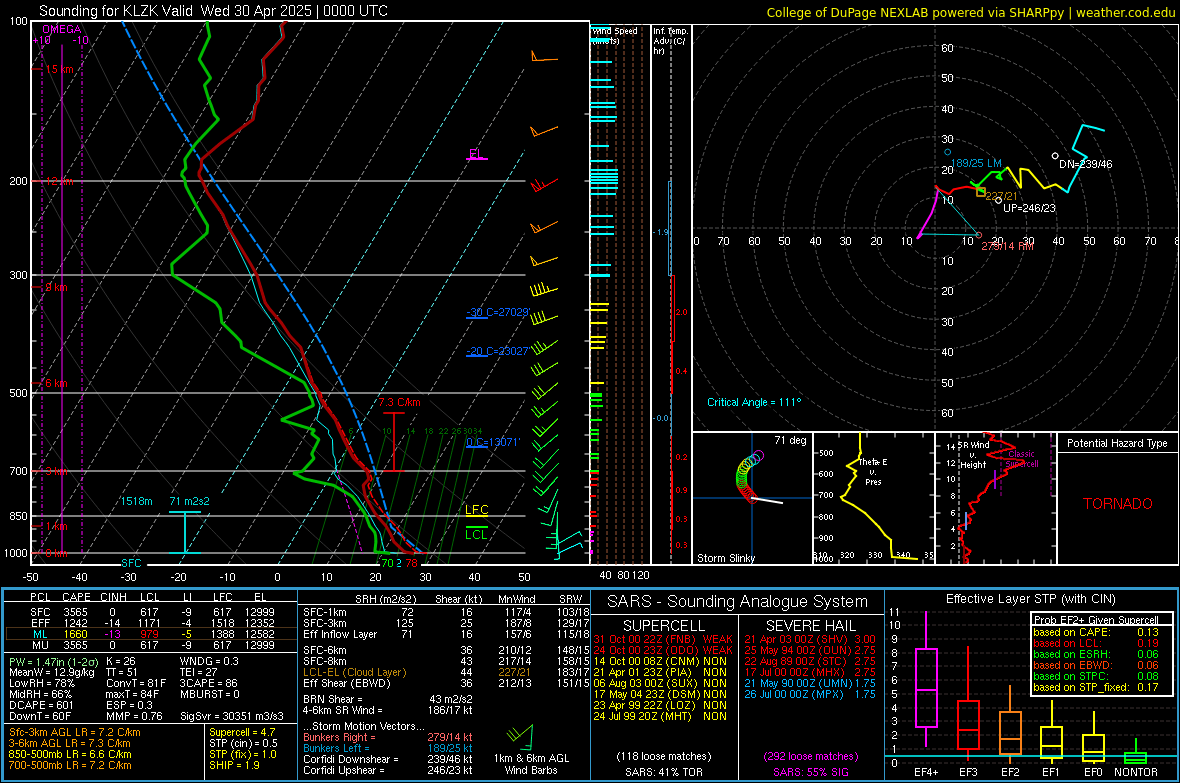
Task: Click the 71 m2s2 label on skew-T
Action: point(190,501)
